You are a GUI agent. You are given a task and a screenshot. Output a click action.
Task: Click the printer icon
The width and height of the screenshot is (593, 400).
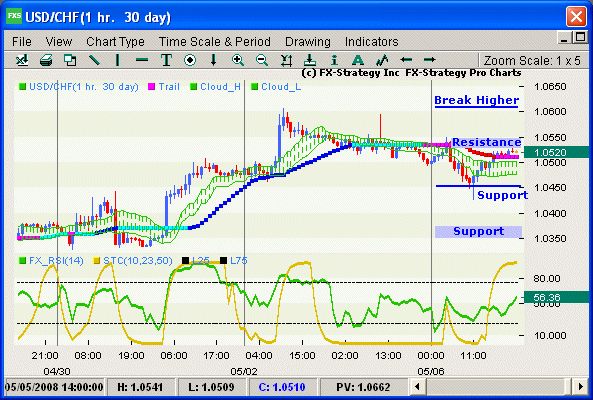click(x=46, y=60)
